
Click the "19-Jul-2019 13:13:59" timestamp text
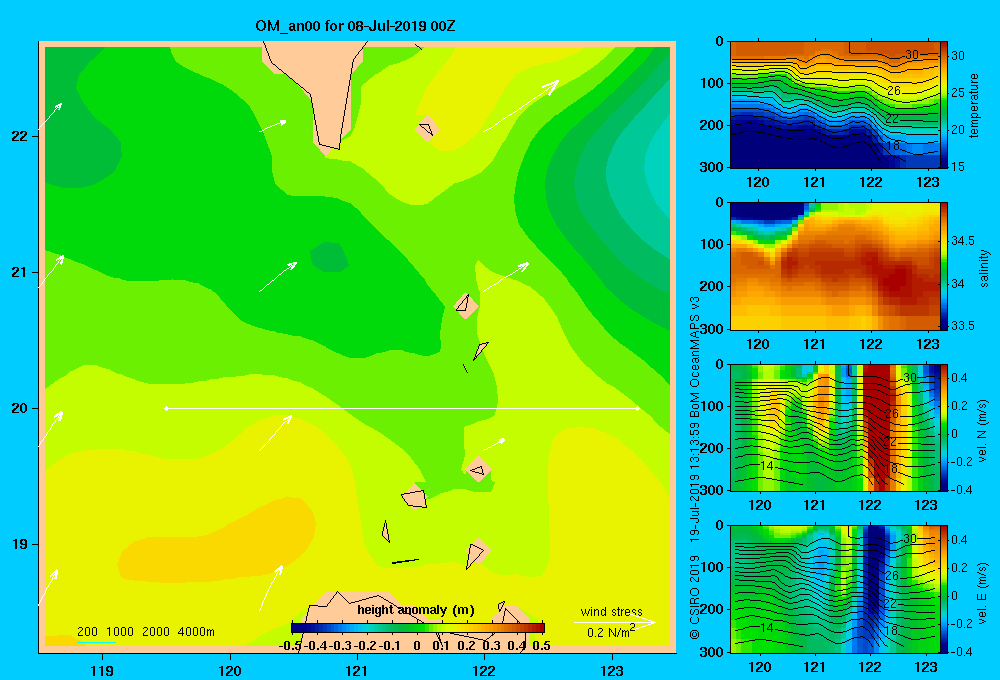pyautogui.click(x=695, y=481)
